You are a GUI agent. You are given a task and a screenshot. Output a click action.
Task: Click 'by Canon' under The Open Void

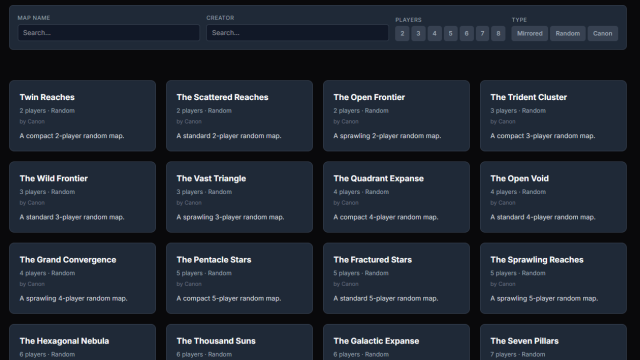coord(503,203)
